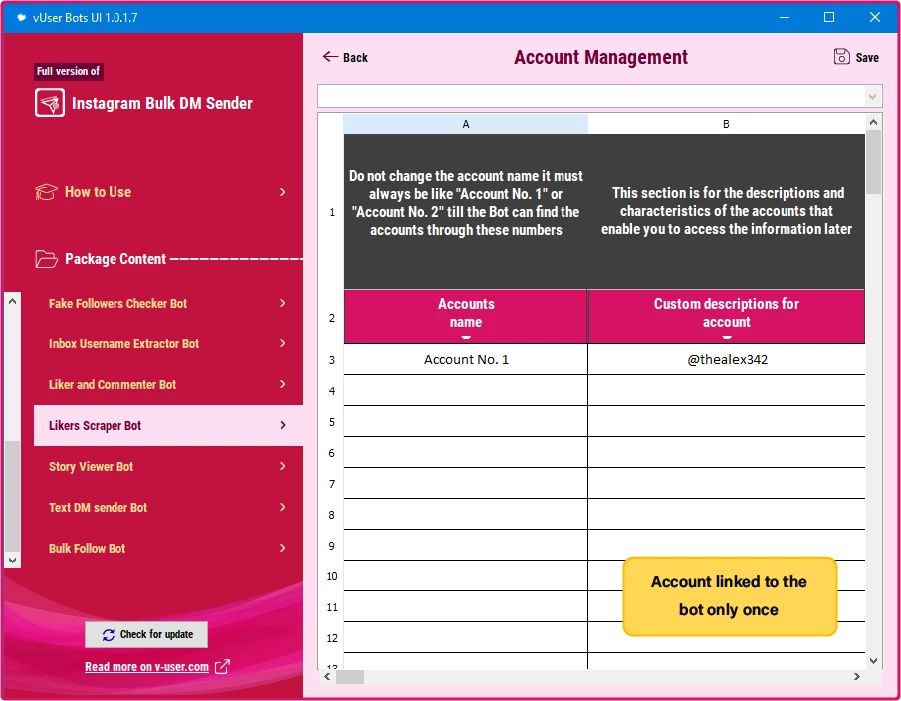
Task: Maximize the vUser Bots UI window
Action: point(829,17)
